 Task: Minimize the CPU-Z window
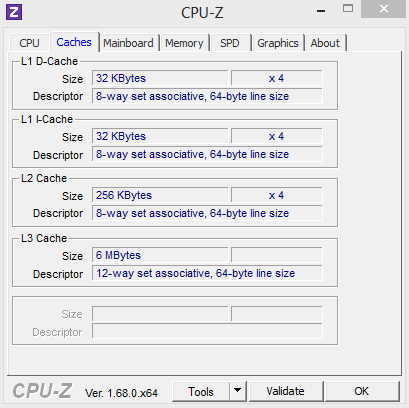coord(321,11)
